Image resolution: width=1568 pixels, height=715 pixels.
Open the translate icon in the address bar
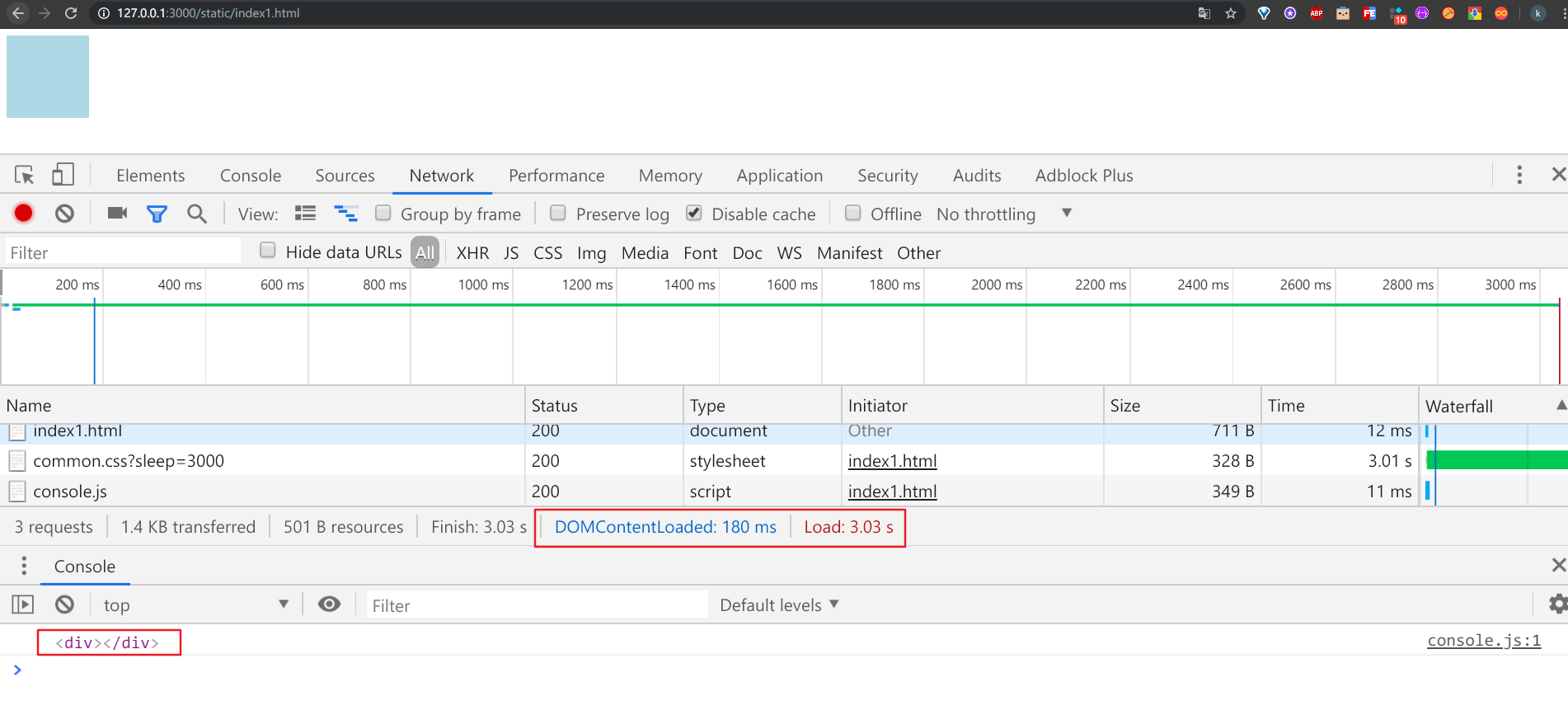click(x=1204, y=13)
